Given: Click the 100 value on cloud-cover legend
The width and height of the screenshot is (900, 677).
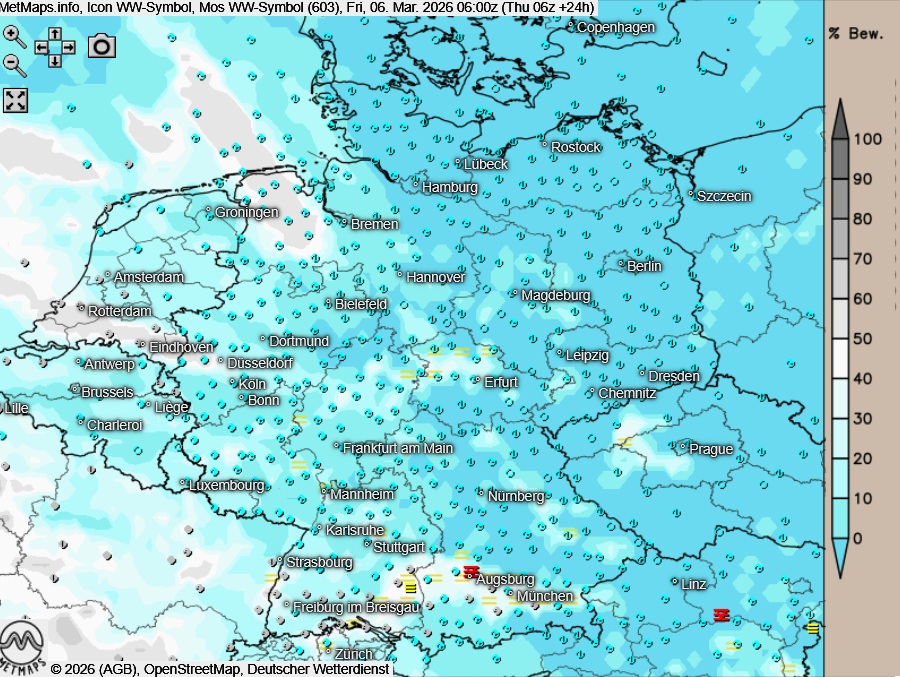Looking at the screenshot, I should tap(866, 139).
